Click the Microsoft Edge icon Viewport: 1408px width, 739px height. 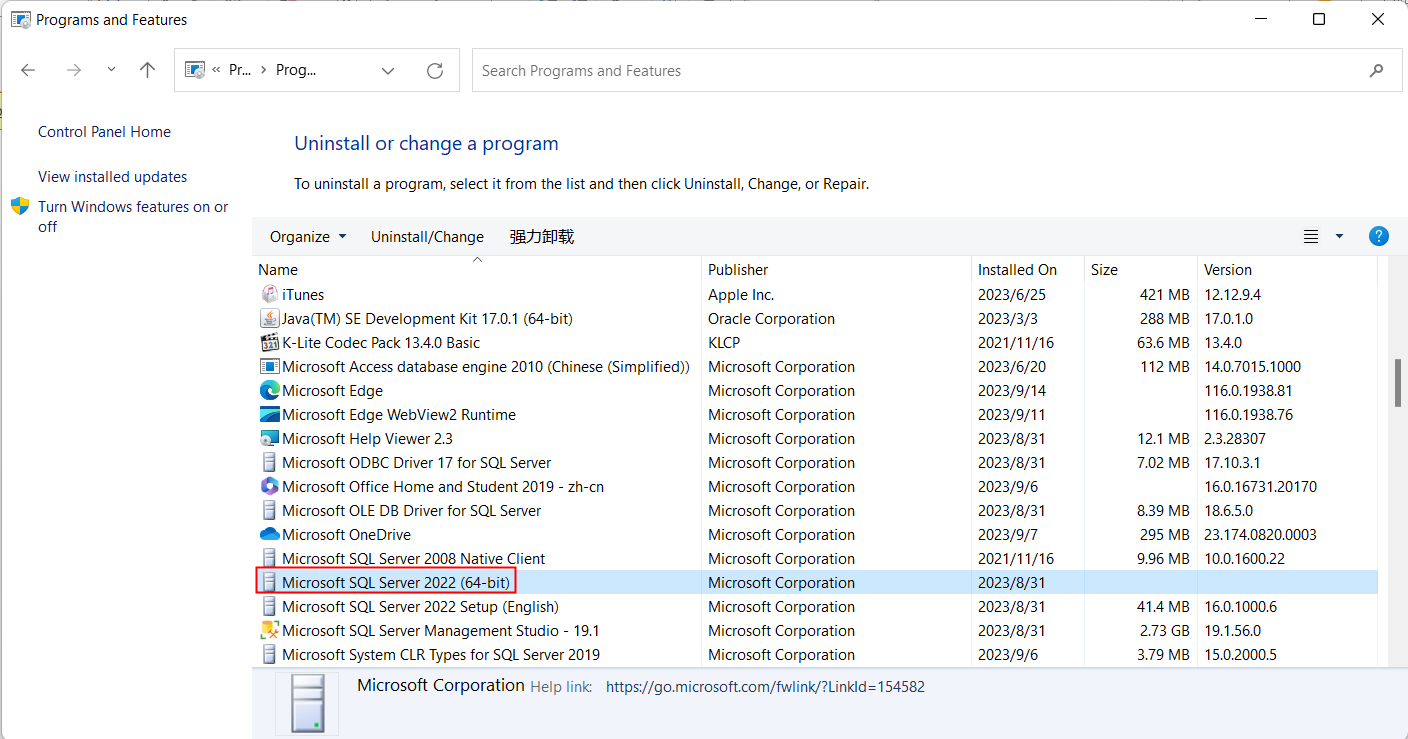tap(269, 391)
